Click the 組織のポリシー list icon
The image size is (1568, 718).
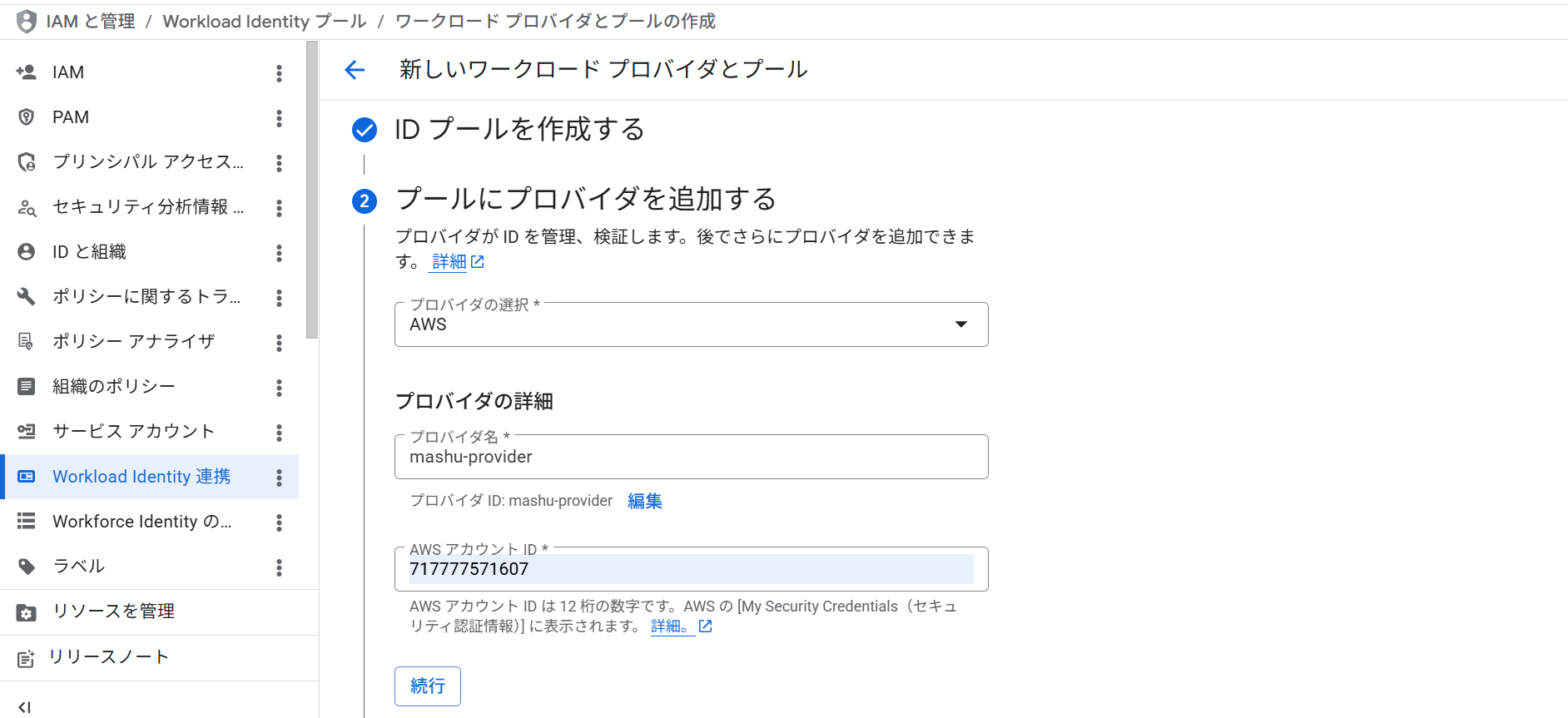[27, 386]
